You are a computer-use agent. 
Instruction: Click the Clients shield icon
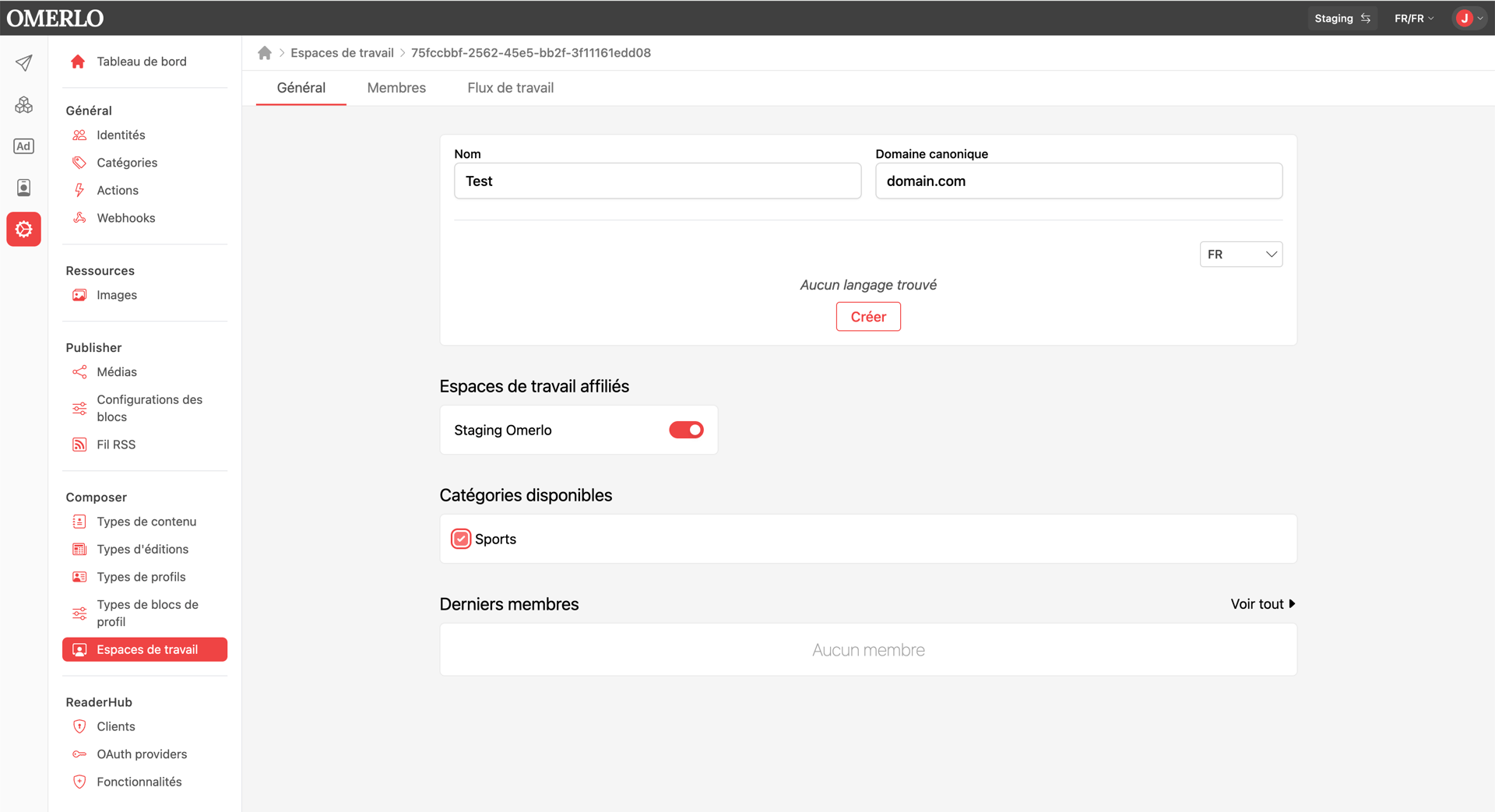pyautogui.click(x=79, y=726)
